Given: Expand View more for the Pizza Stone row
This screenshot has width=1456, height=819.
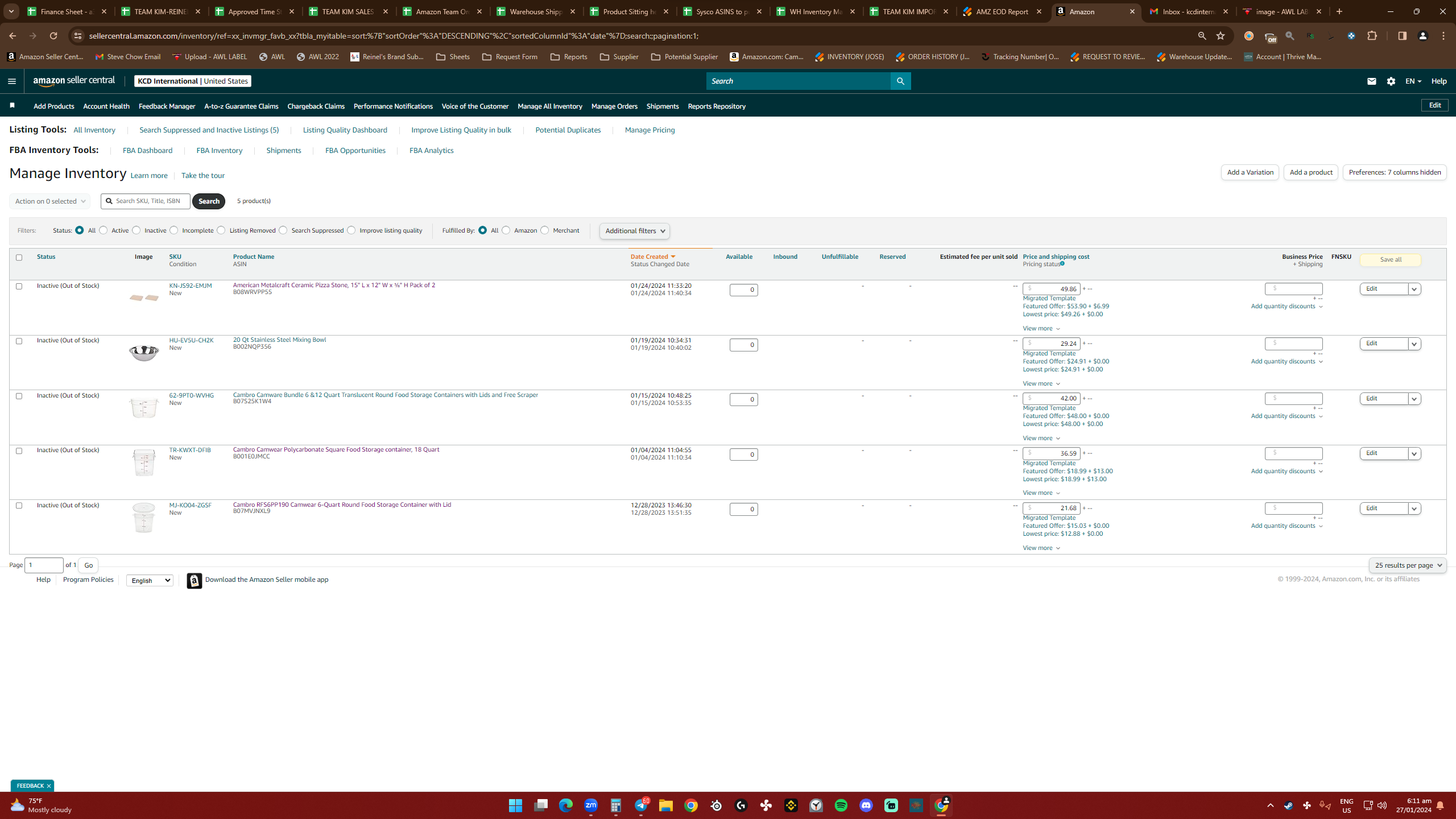Looking at the screenshot, I should pos(1041,329).
